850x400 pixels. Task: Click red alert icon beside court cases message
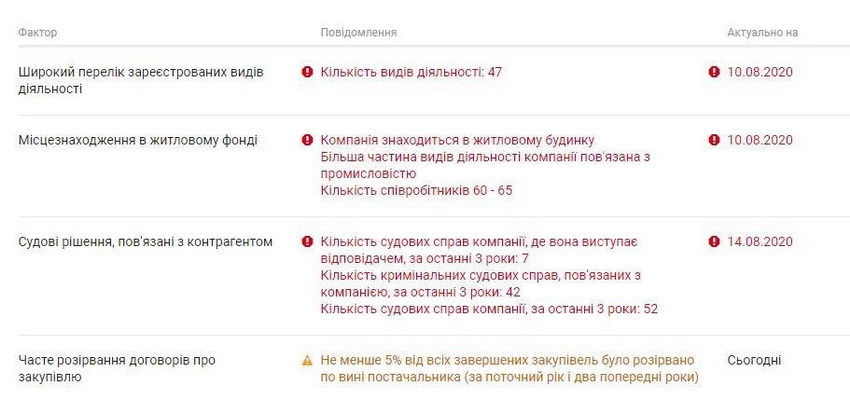(x=308, y=242)
